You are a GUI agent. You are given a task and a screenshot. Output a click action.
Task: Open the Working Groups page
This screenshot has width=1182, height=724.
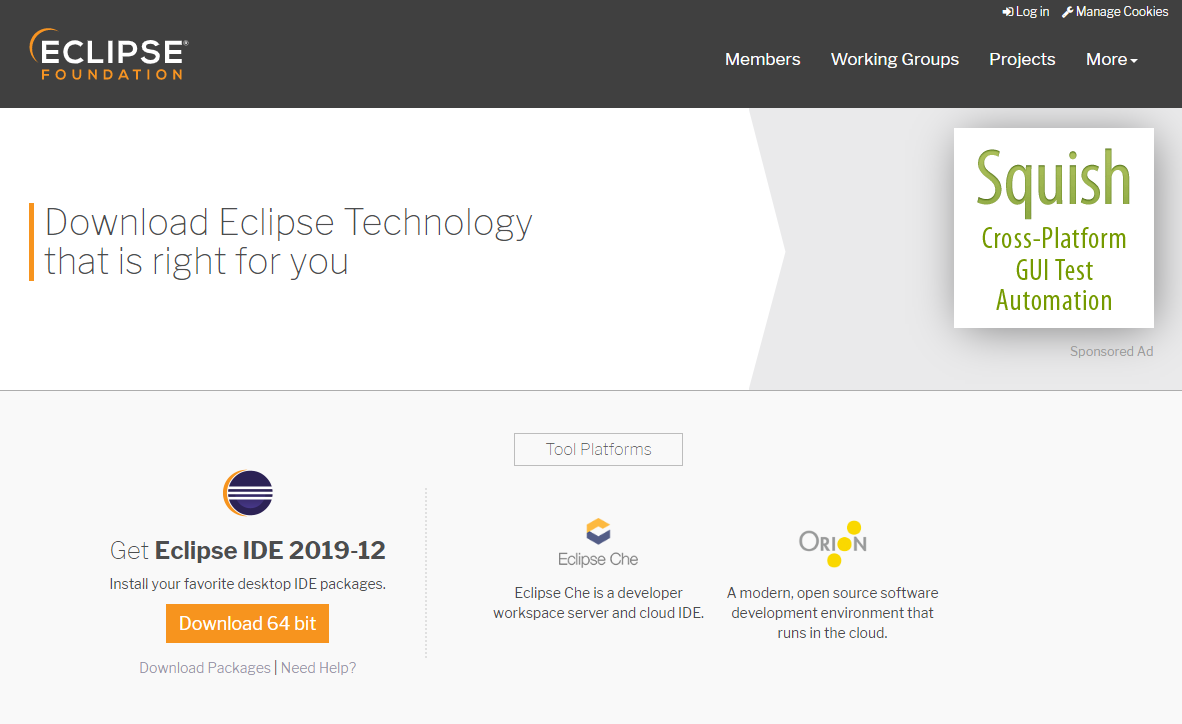click(x=895, y=59)
